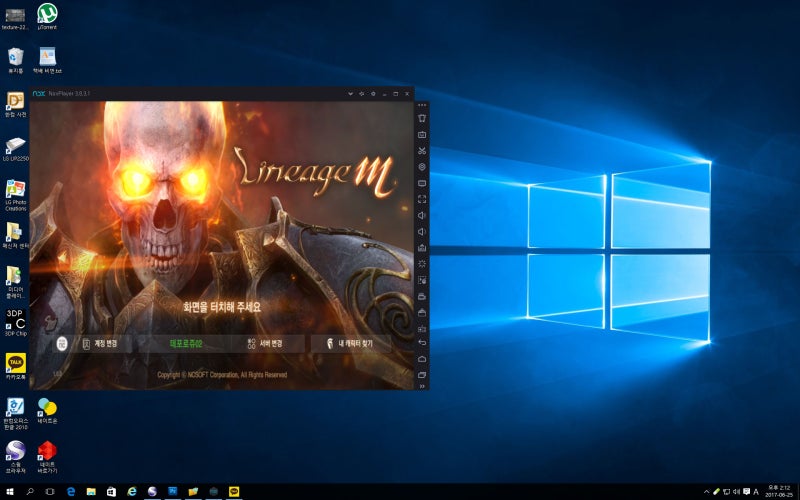Select the Recycle Bin desktop icon
This screenshot has height=500, width=800.
[16, 60]
